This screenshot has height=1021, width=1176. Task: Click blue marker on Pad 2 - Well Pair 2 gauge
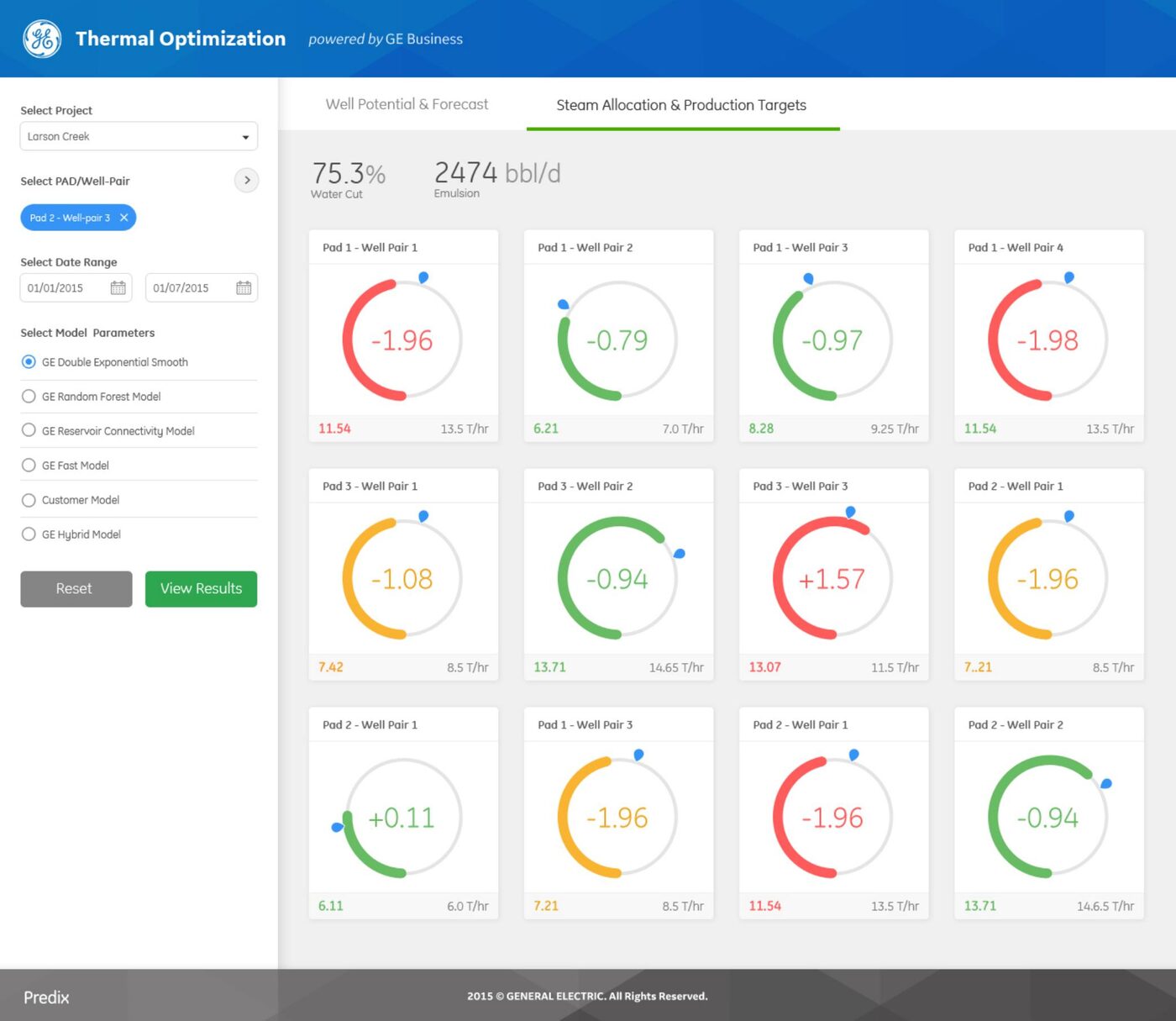tap(1106, 783)
